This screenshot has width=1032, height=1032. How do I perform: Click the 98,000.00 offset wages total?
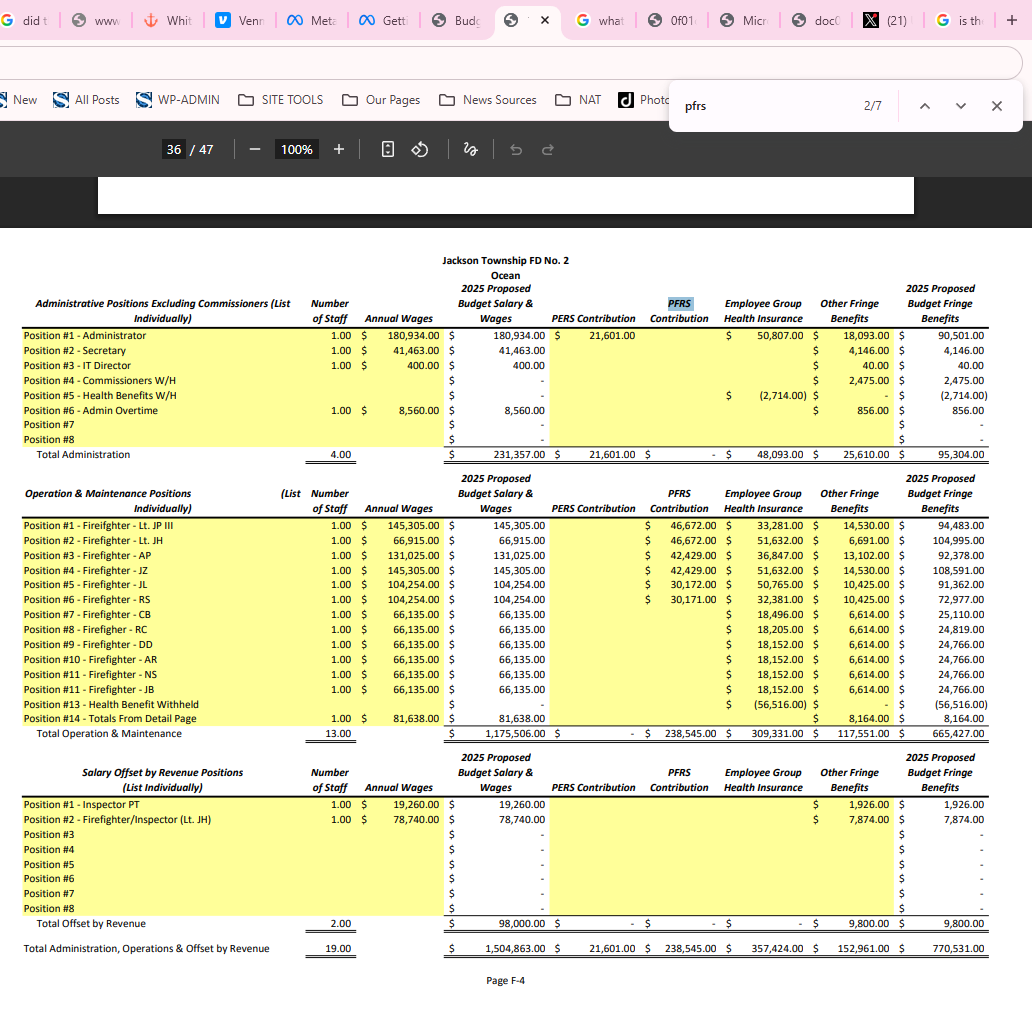click(522, 924)
